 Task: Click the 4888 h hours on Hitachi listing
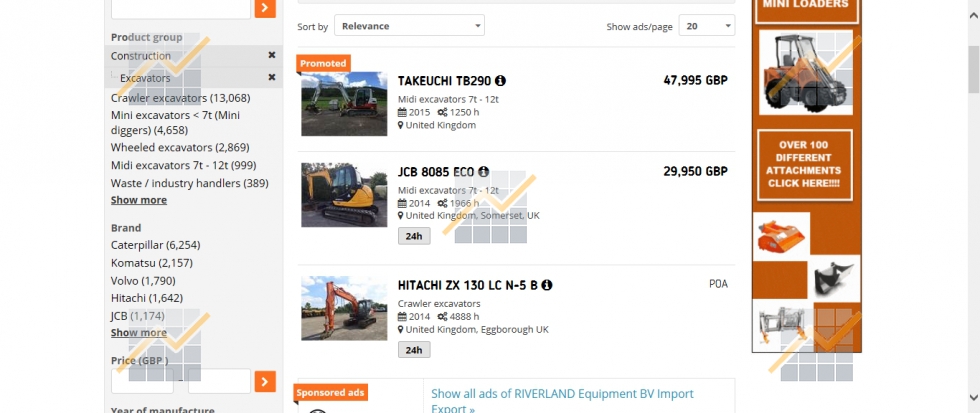coord(464,317)
